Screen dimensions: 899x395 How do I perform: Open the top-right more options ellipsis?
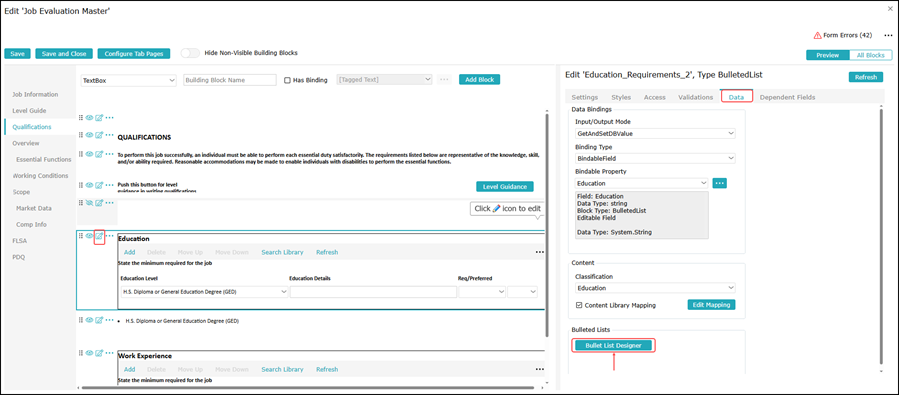click(888, 36)
